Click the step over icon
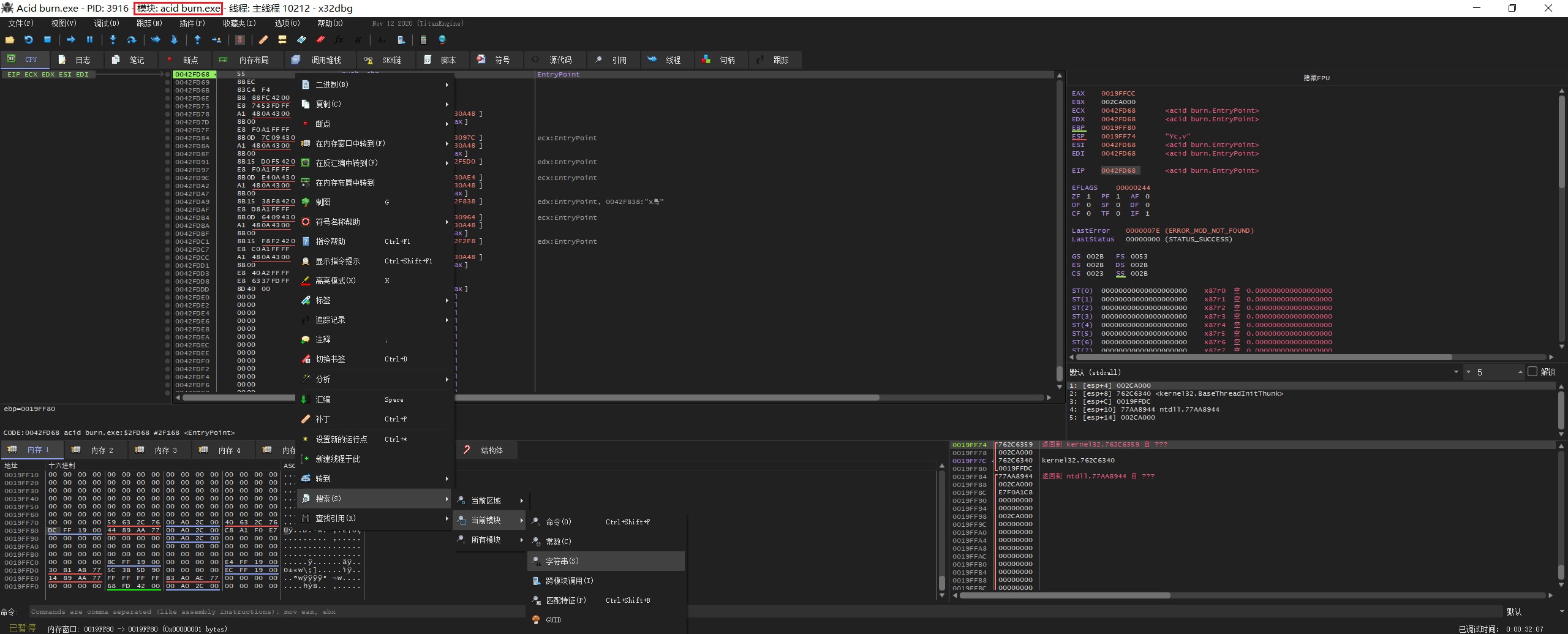The height and width of the screenshot is (634, 1568). point(131,40)
